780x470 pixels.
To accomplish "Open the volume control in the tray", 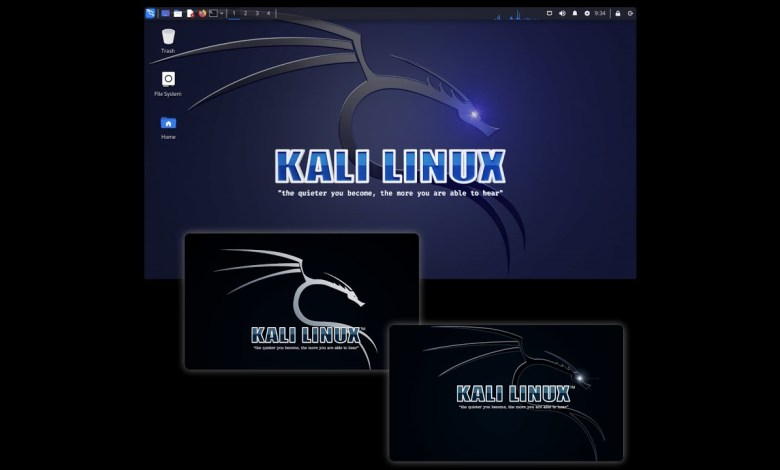I will tap(562, 13).
